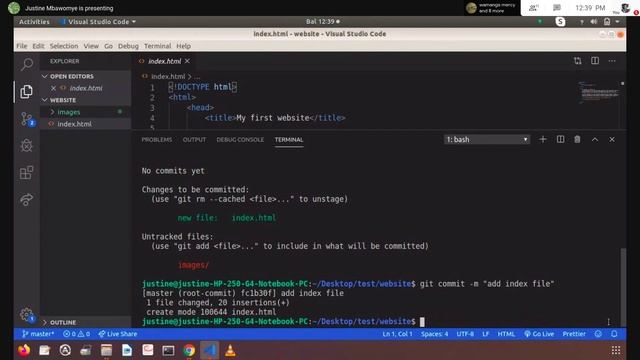Click index.html in editor breadcrumb

[x=168, y=76]
